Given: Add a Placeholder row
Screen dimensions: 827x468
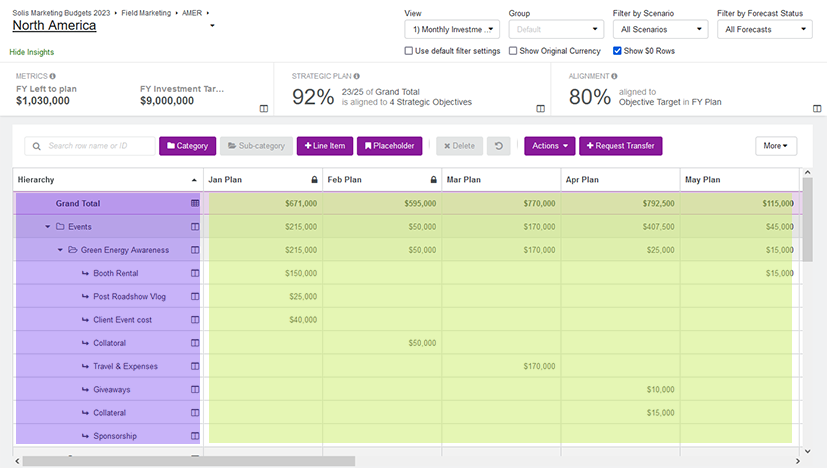Looking at the screenshot, I should click(x=389, y=146).
